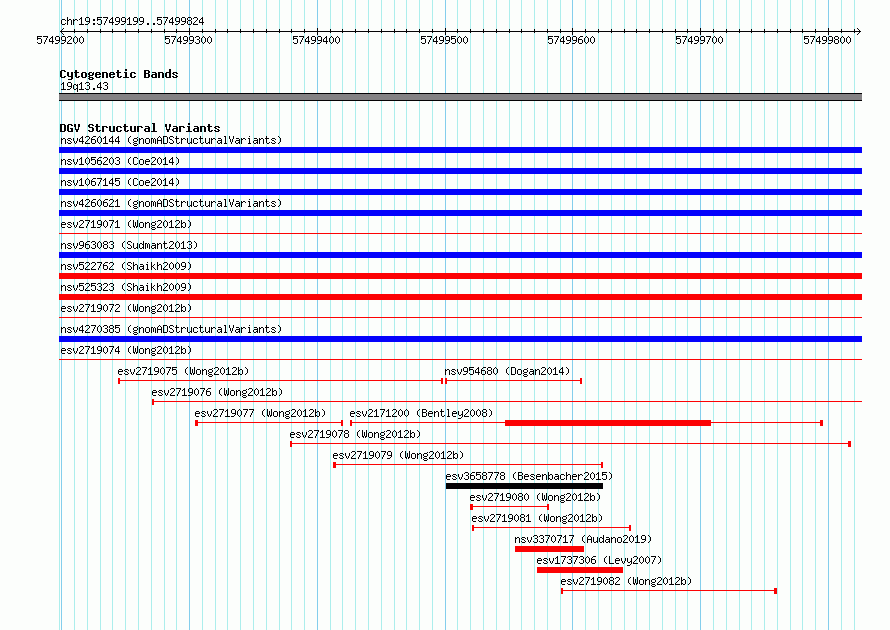Select the thin red line of esv2719077
Image resolution: width=890 pixels, height=630 pixels.
pyautogui.click(x=269, y=423)
